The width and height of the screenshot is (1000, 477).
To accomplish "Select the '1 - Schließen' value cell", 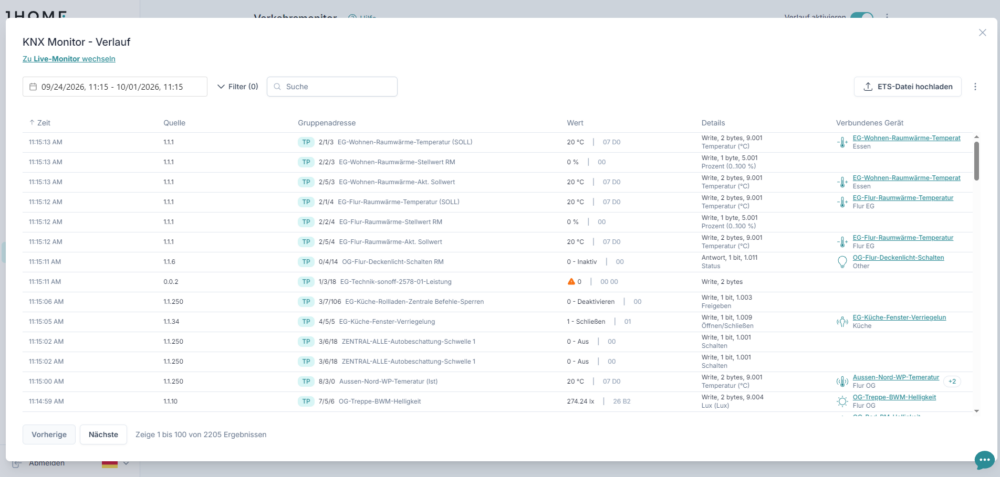I will click(x=585, y=321).
